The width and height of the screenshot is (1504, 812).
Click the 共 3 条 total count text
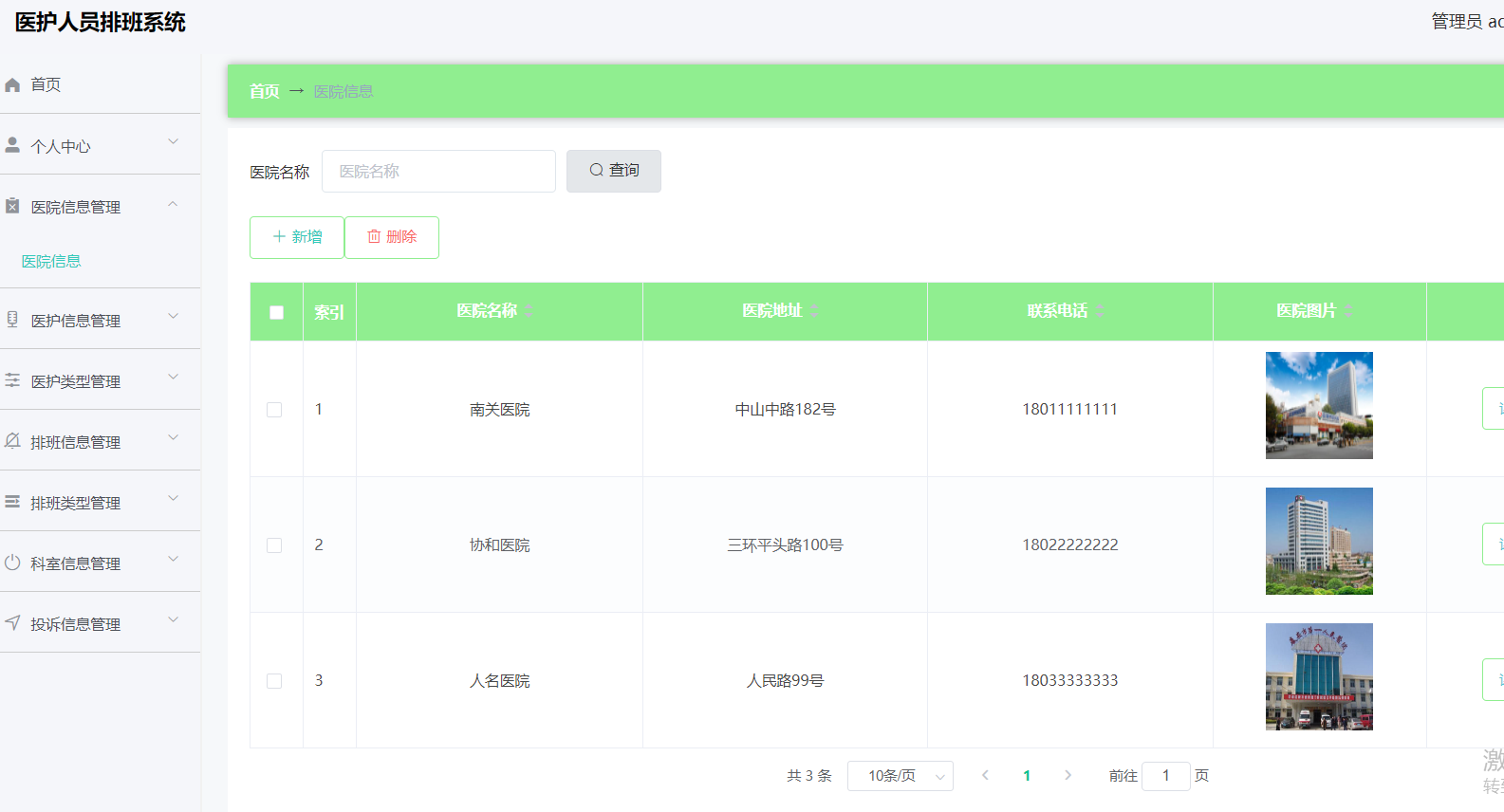[809, 776]
